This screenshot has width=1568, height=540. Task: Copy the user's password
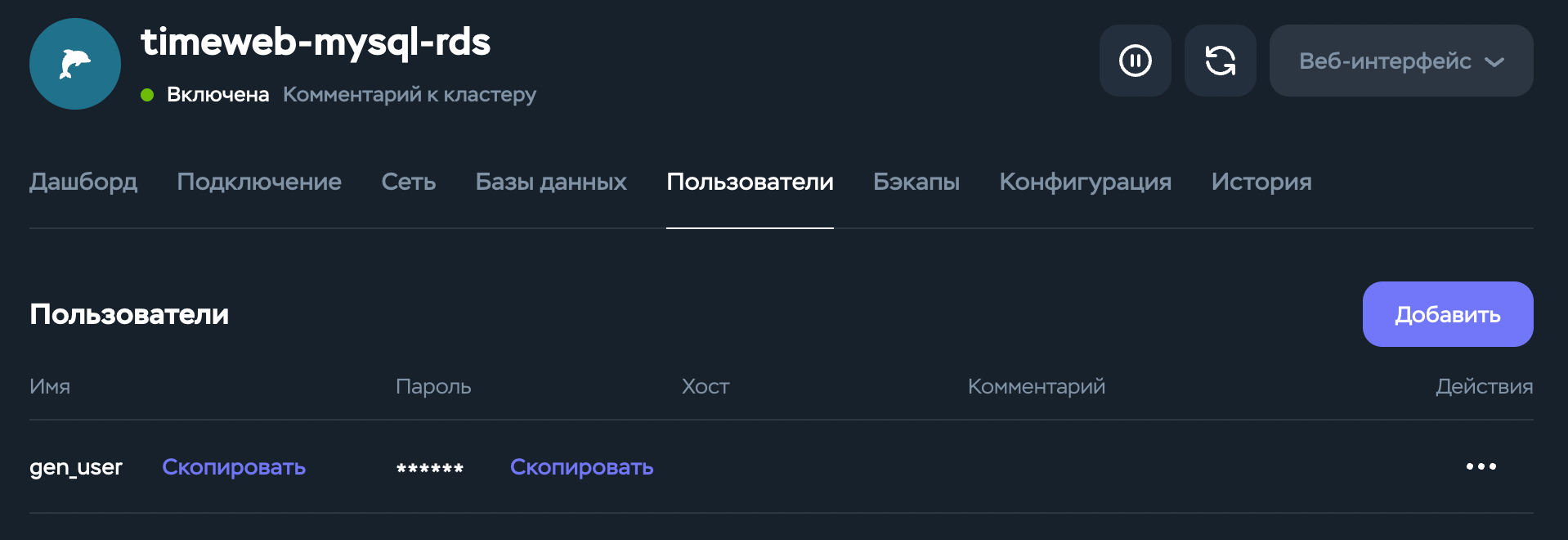point(581,466)
